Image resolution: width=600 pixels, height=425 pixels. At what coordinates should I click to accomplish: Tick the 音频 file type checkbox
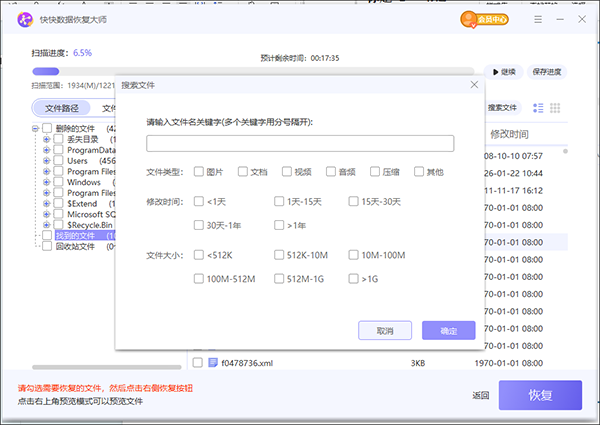tap(331, 171)
